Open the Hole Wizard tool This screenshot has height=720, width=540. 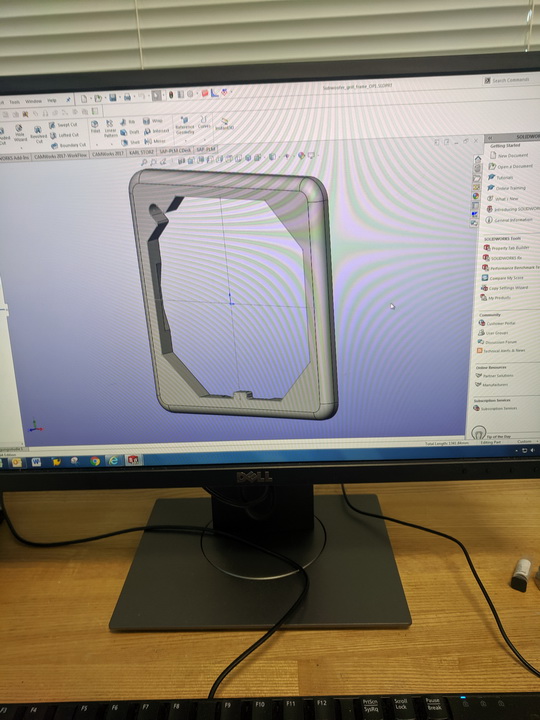tap(19, 133)
